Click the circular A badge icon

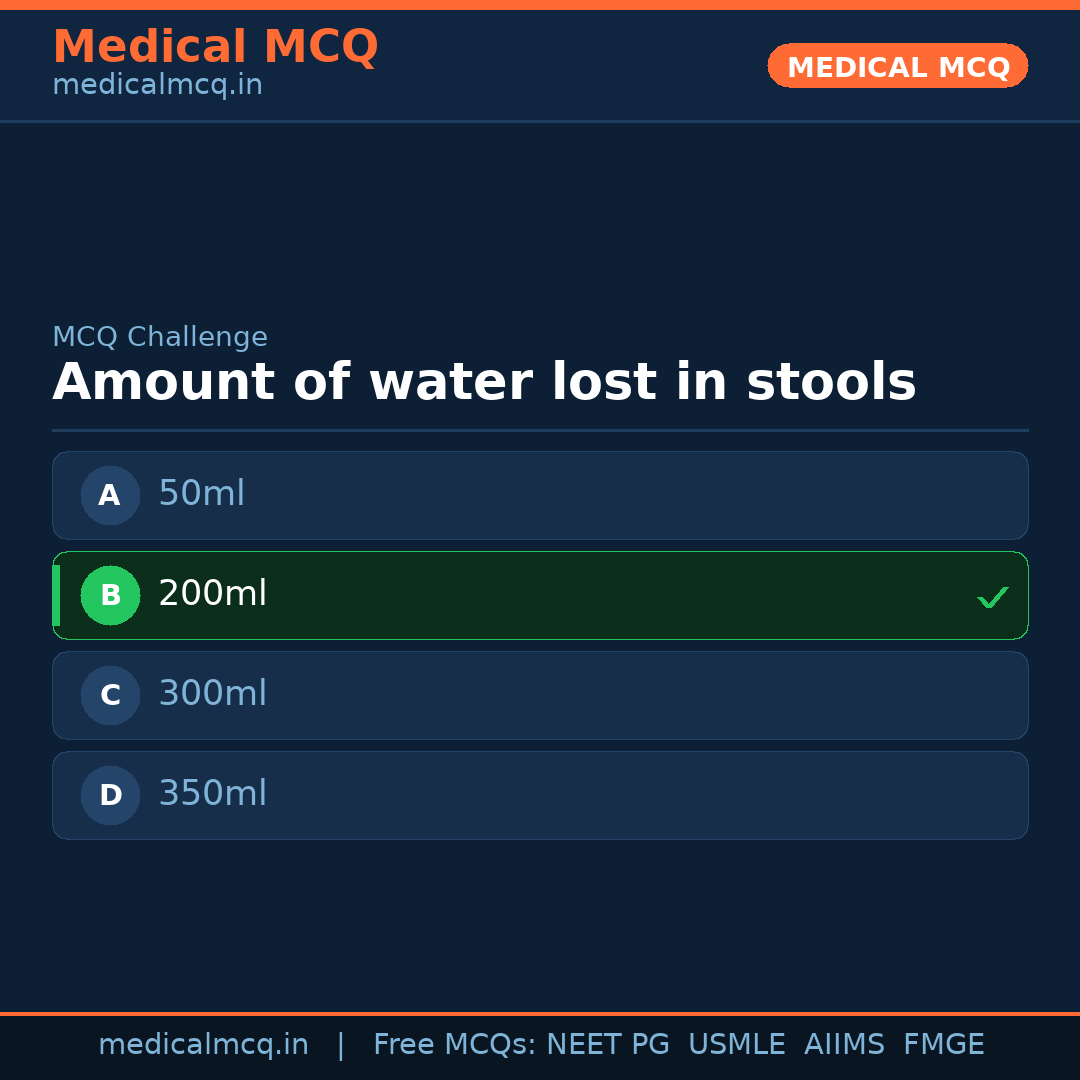pyautogui.click(x=110, y=495)
